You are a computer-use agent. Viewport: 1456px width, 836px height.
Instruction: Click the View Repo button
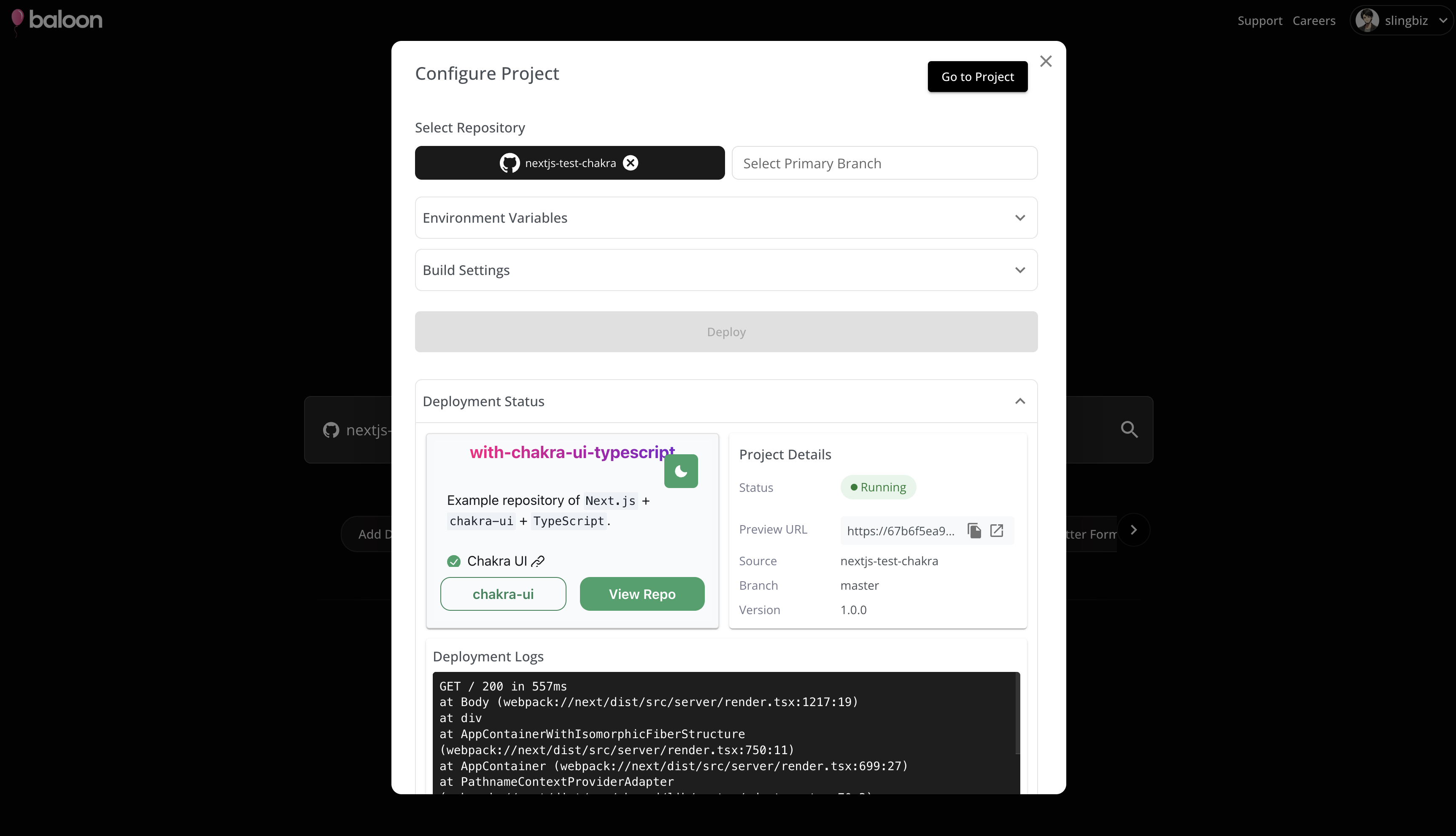click(642, 594)
